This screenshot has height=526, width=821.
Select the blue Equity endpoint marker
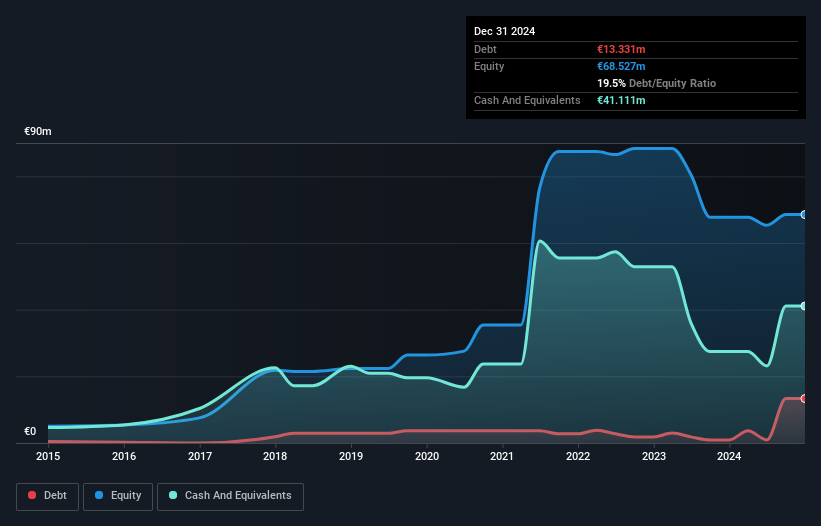(x=804, y=215)
